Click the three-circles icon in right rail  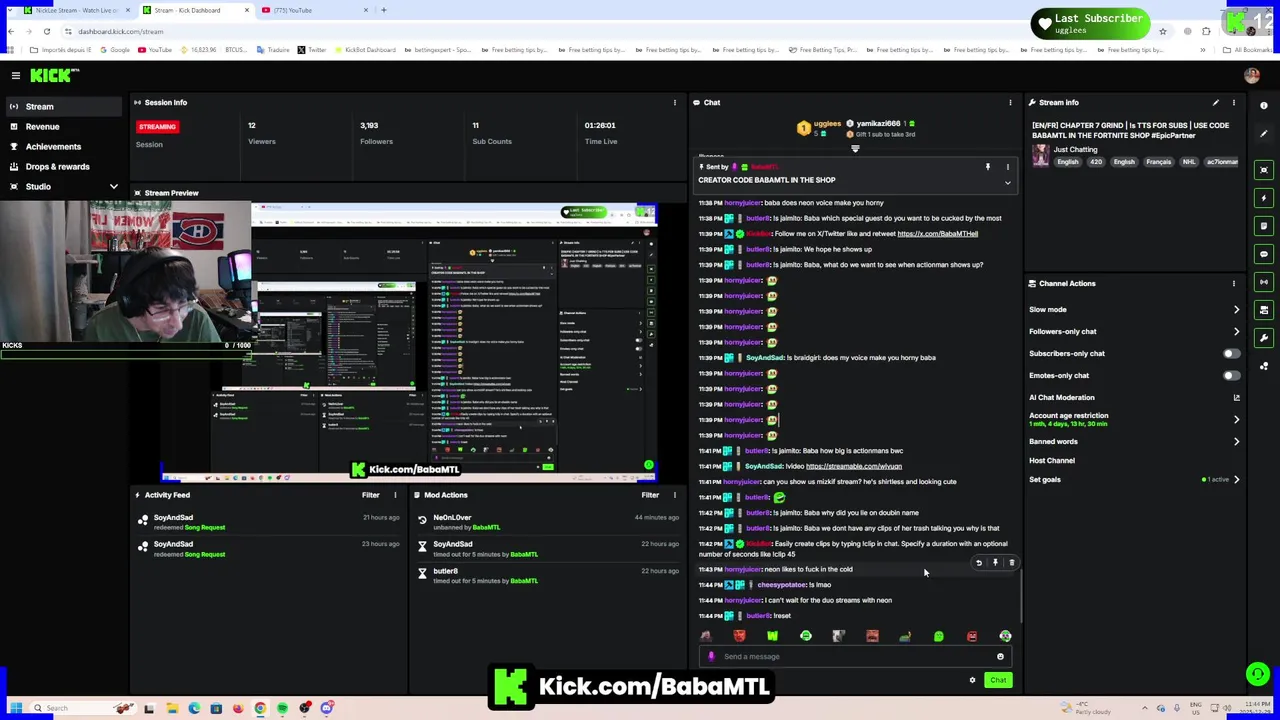[x=1264, y=366]
